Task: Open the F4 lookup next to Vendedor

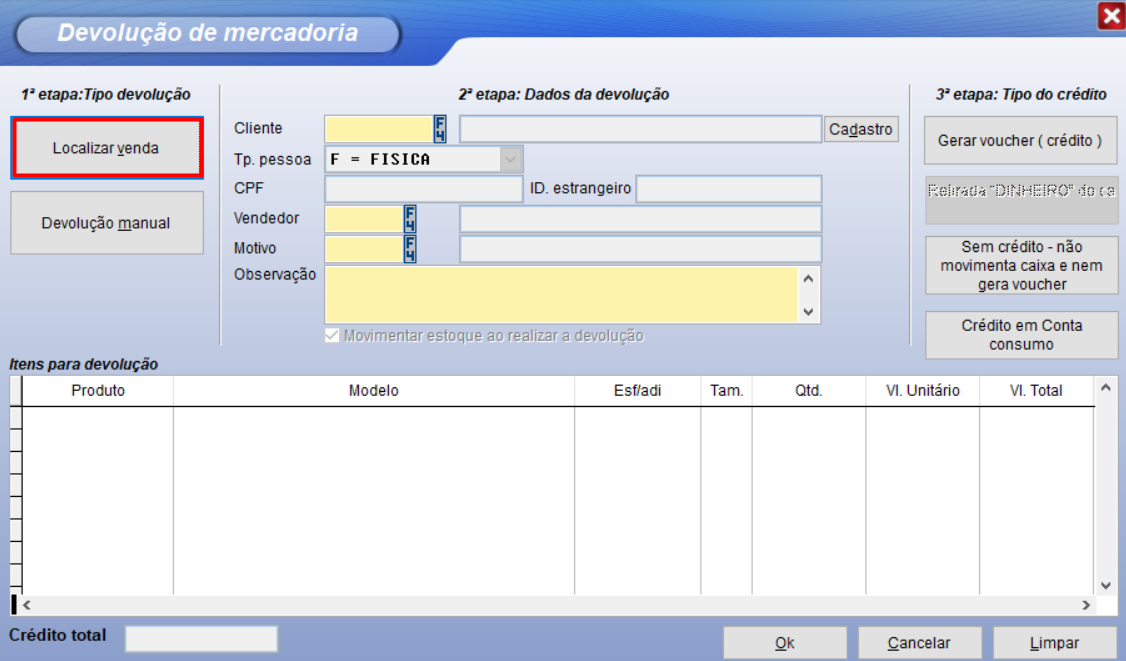Action: coord(410,219)
